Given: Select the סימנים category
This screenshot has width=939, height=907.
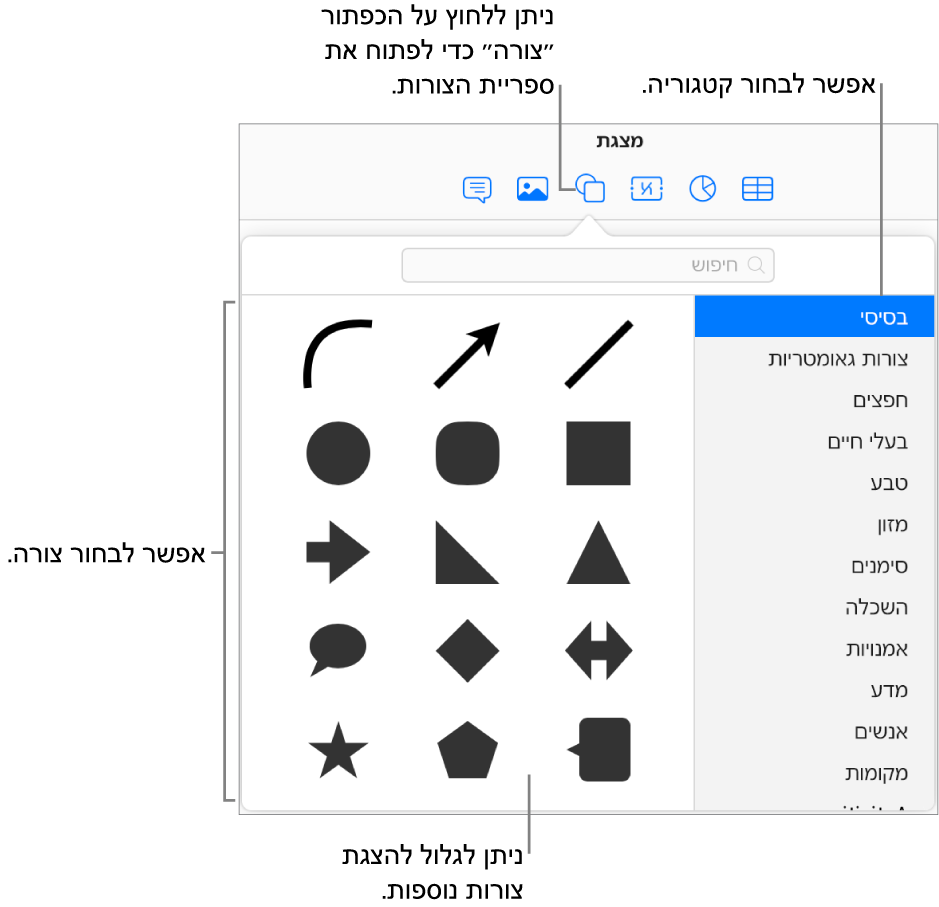Looking at the screenshot, I should pos(814,565).
